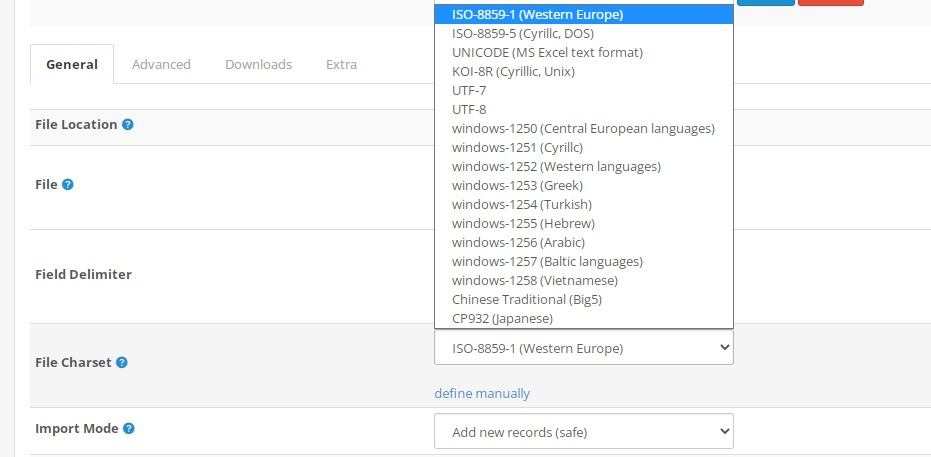The height and width of the screenshot is (457, 931).
Task: Go to the Extra tab
Action: pos(341,64)
